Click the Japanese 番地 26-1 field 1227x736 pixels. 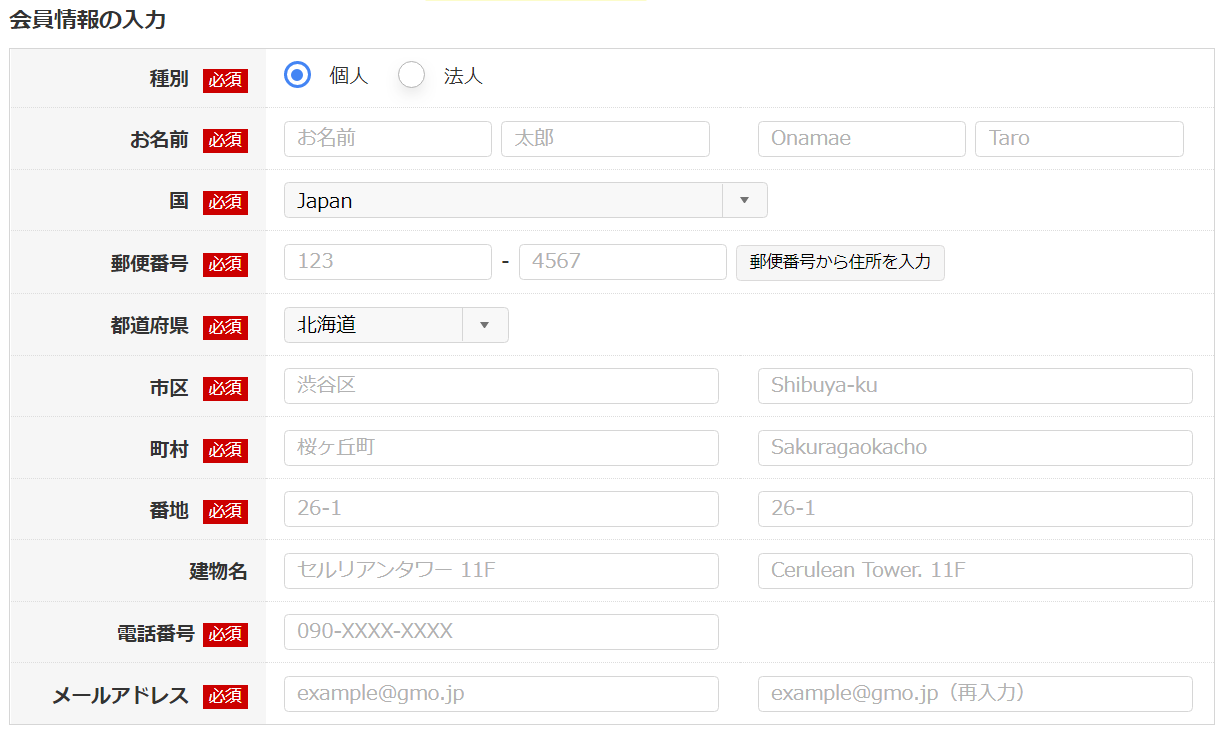[501, 509]
